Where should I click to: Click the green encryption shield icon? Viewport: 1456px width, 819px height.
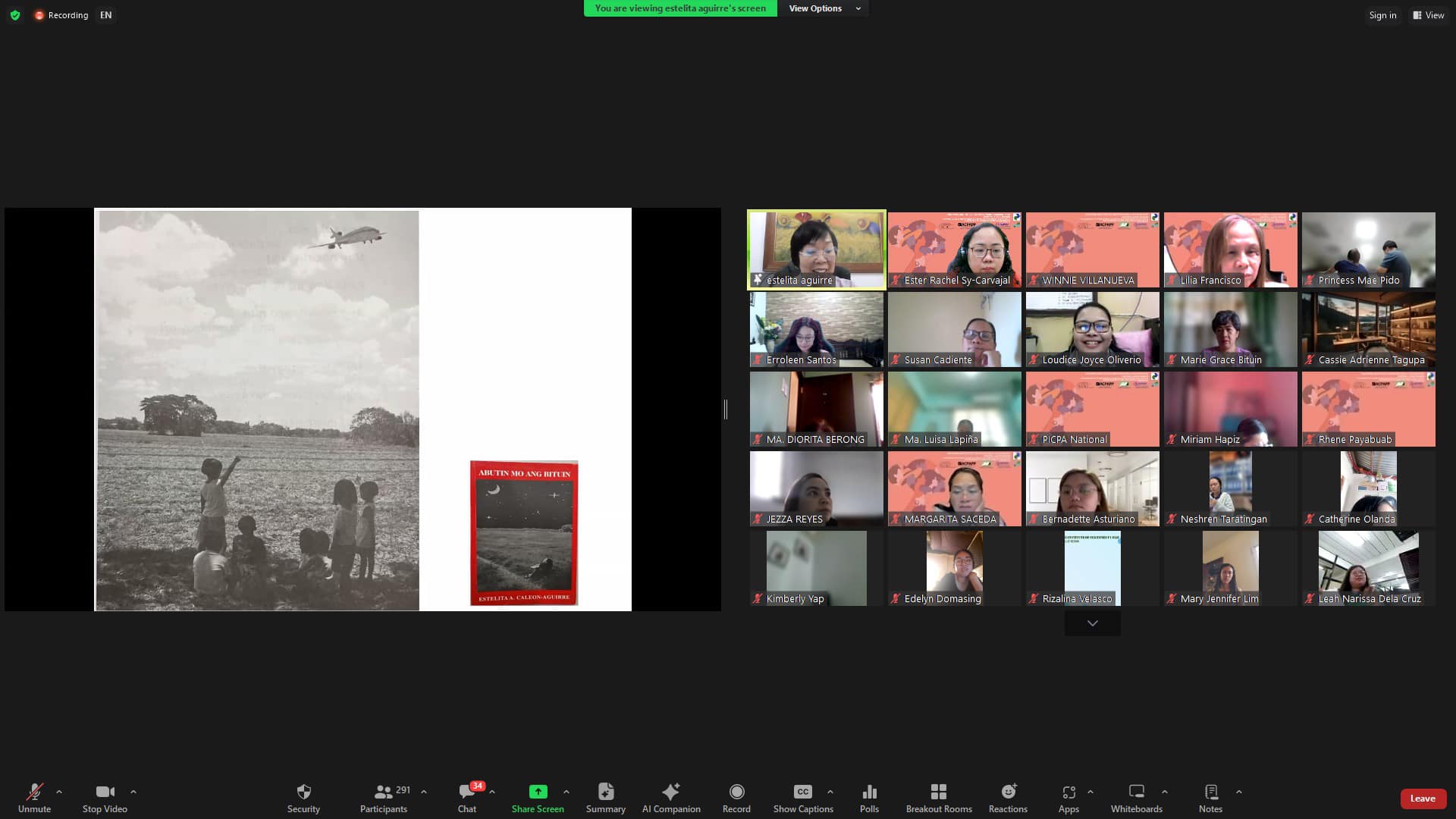click(15, 15)
